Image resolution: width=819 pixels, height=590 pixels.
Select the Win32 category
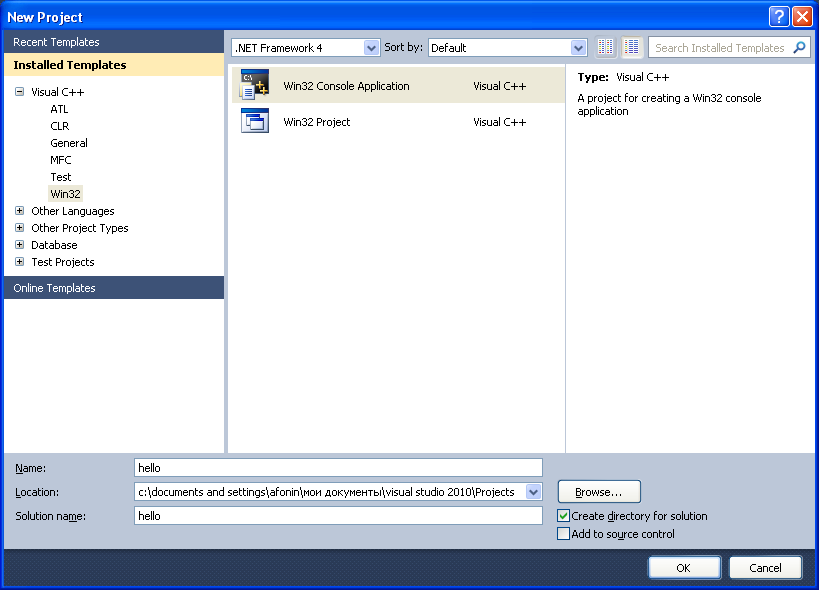(x=65, y=194)
